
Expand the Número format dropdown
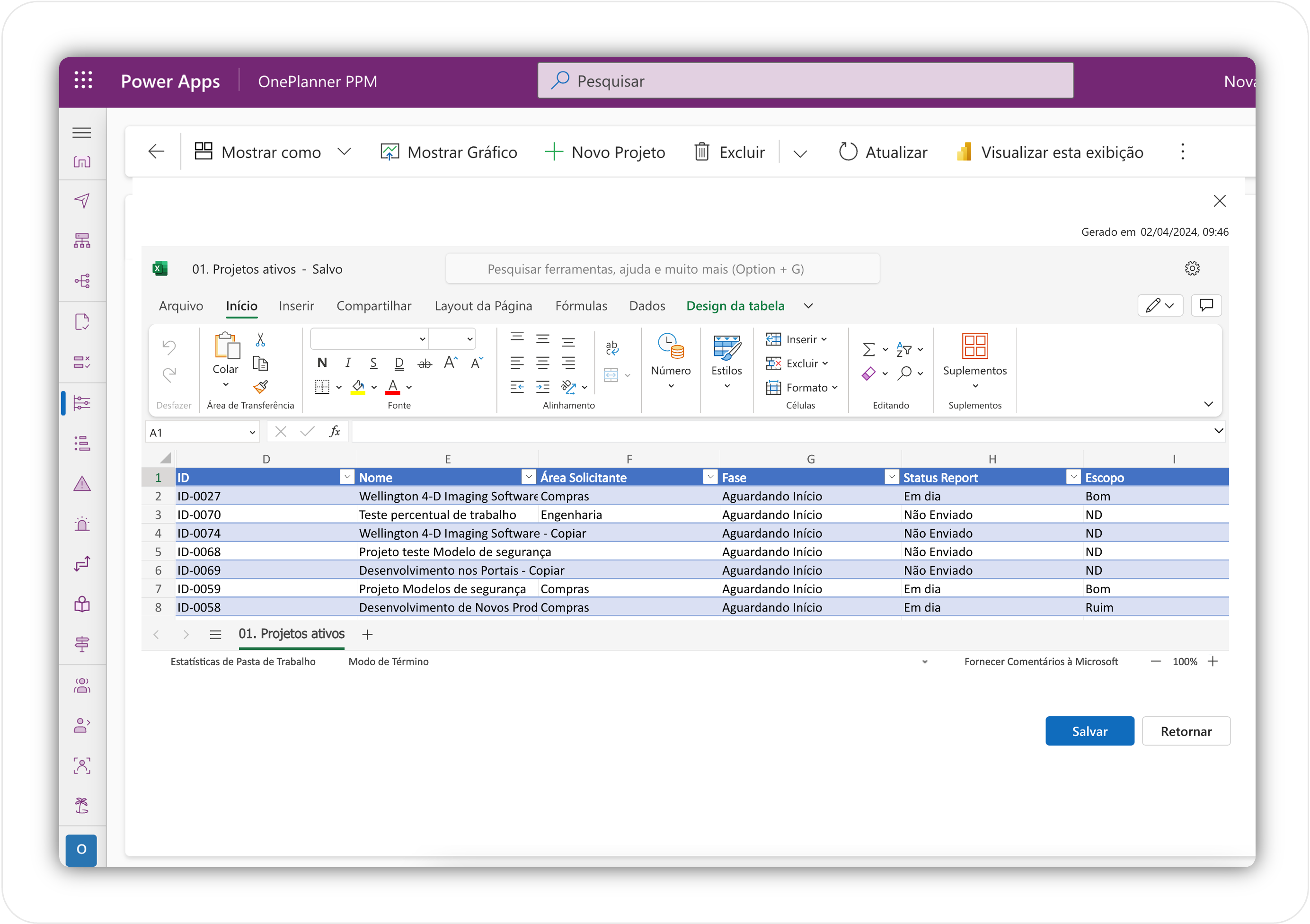(671, 386)
